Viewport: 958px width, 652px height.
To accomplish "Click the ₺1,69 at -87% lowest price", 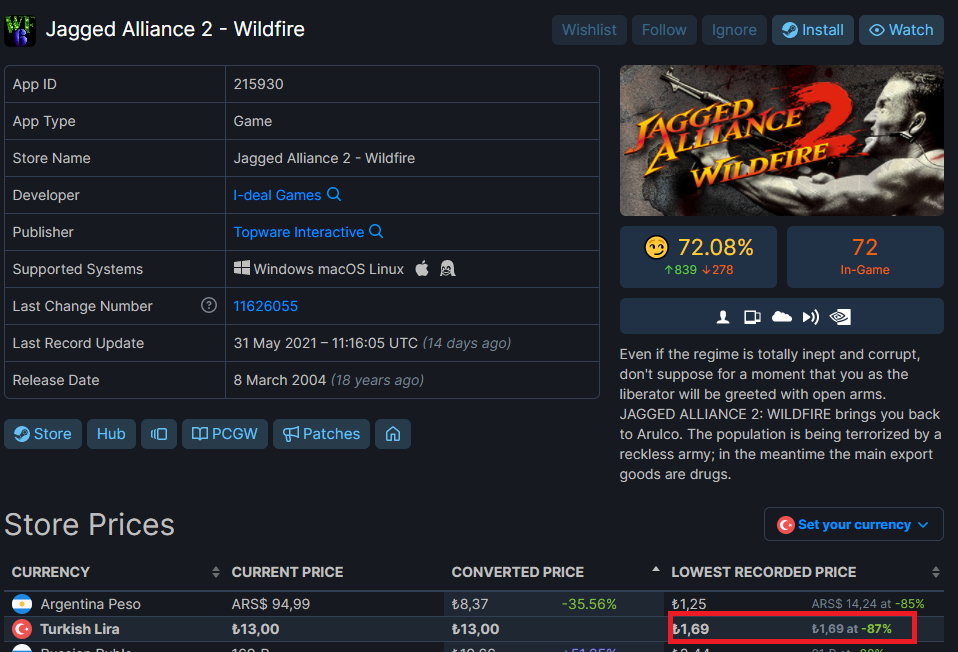I will click(x=852, y=629).
